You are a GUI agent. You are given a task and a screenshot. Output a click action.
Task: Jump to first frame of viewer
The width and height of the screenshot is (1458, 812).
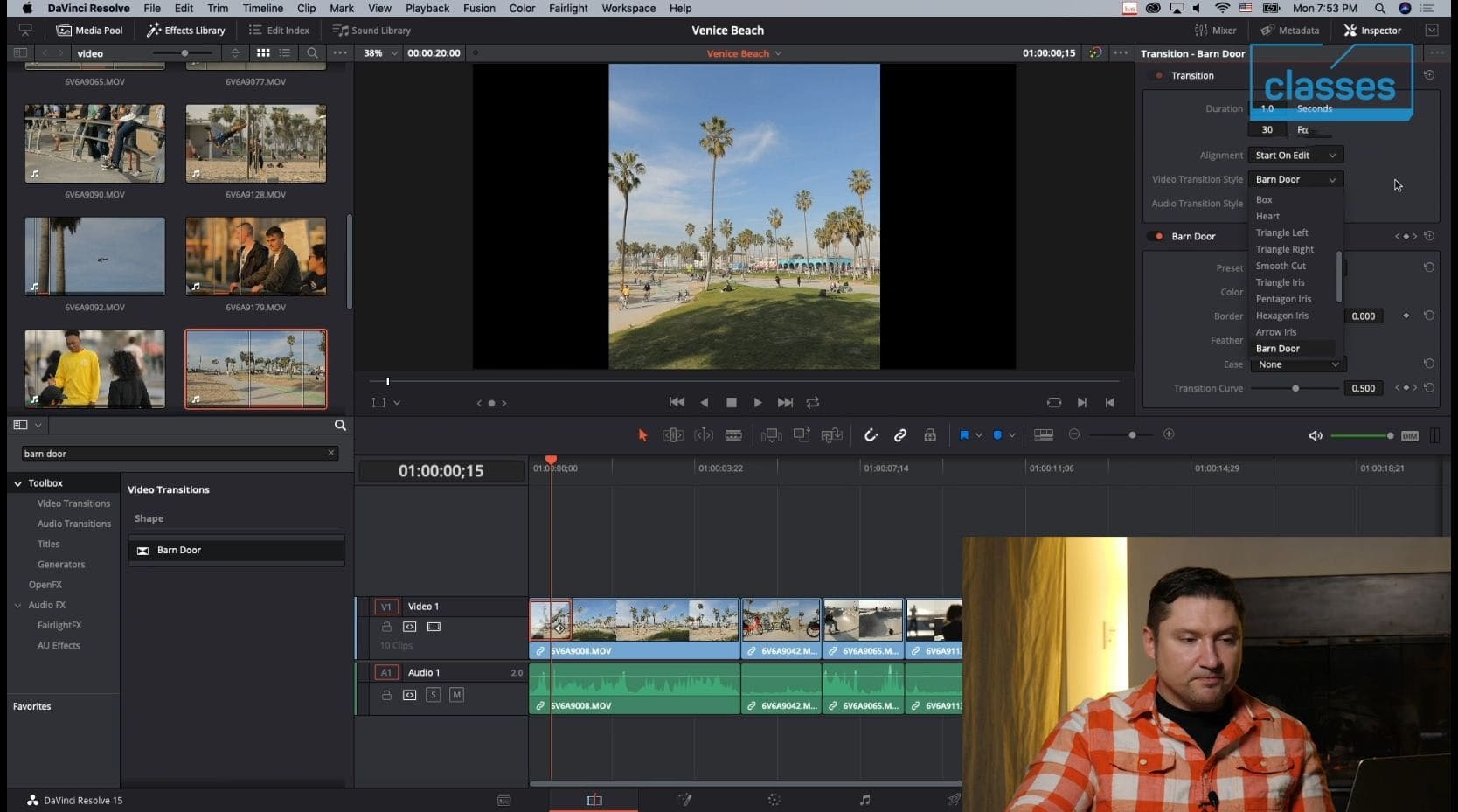[677, 403]
